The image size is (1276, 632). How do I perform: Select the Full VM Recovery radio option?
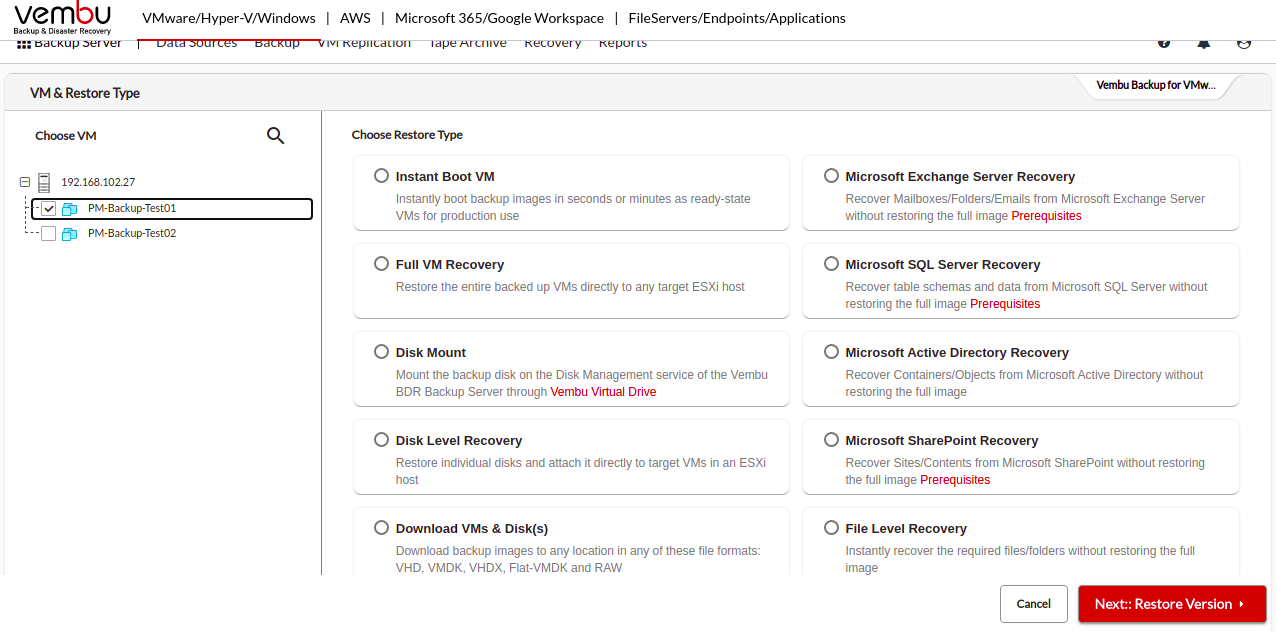point(381,264)
